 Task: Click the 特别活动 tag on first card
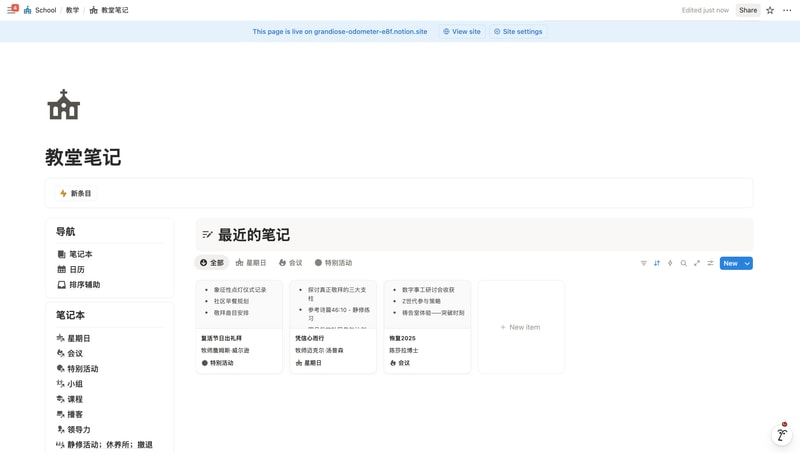(x=217, y=363)
